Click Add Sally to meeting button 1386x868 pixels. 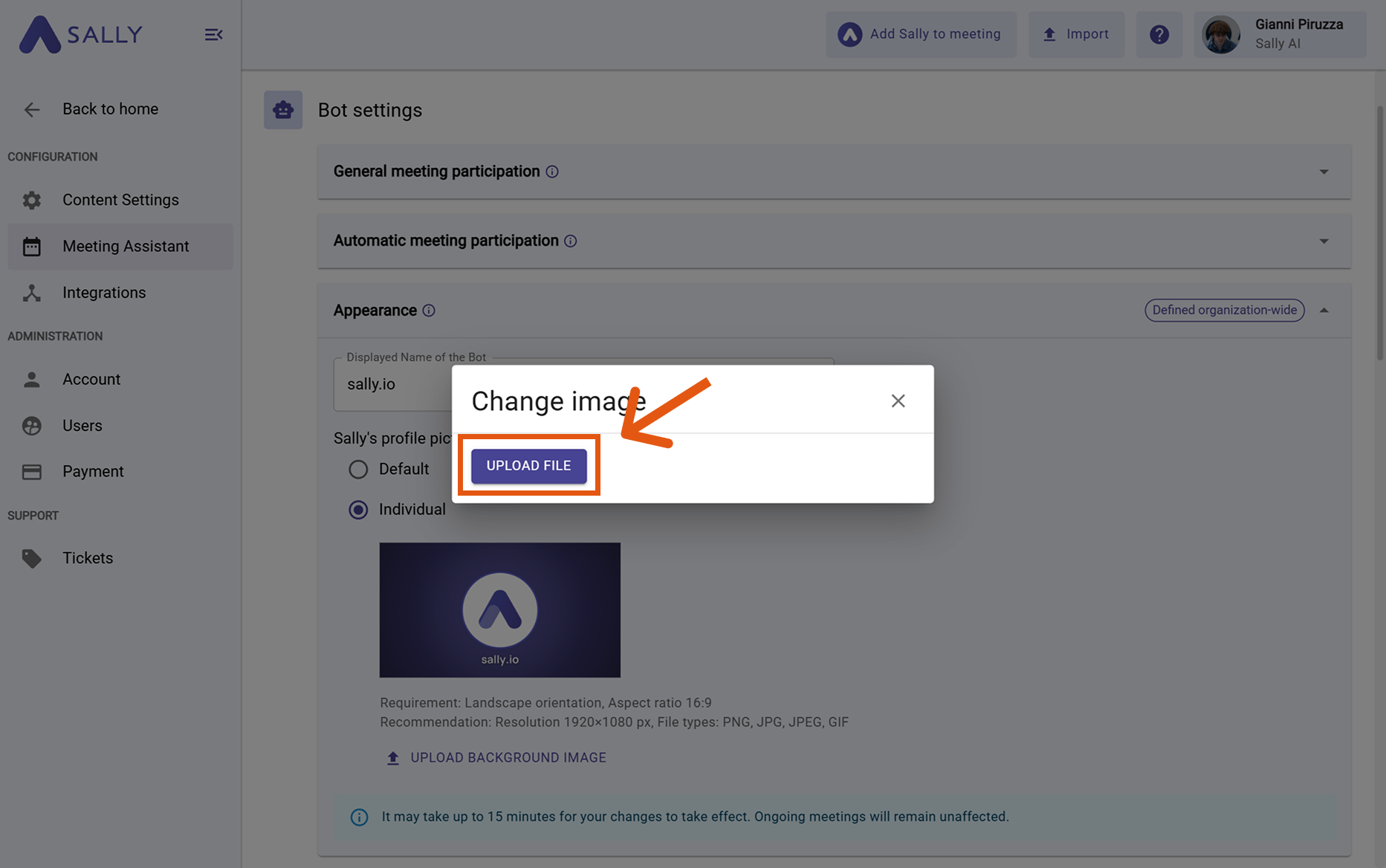coord(921,34)
